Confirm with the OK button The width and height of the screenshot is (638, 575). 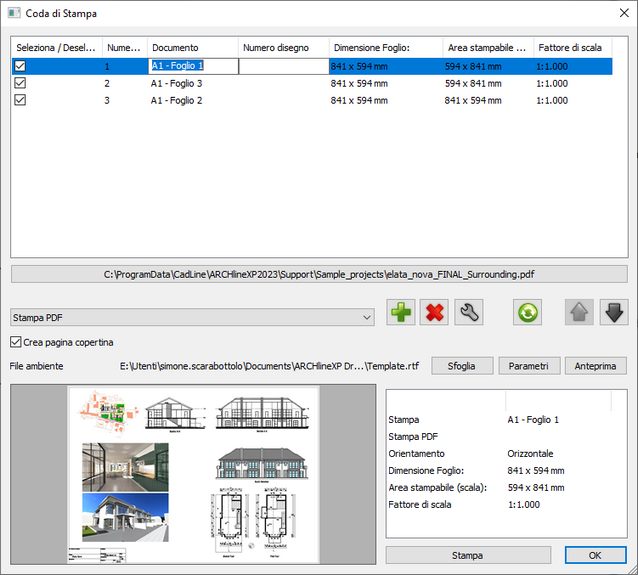[x=595, y=555]
